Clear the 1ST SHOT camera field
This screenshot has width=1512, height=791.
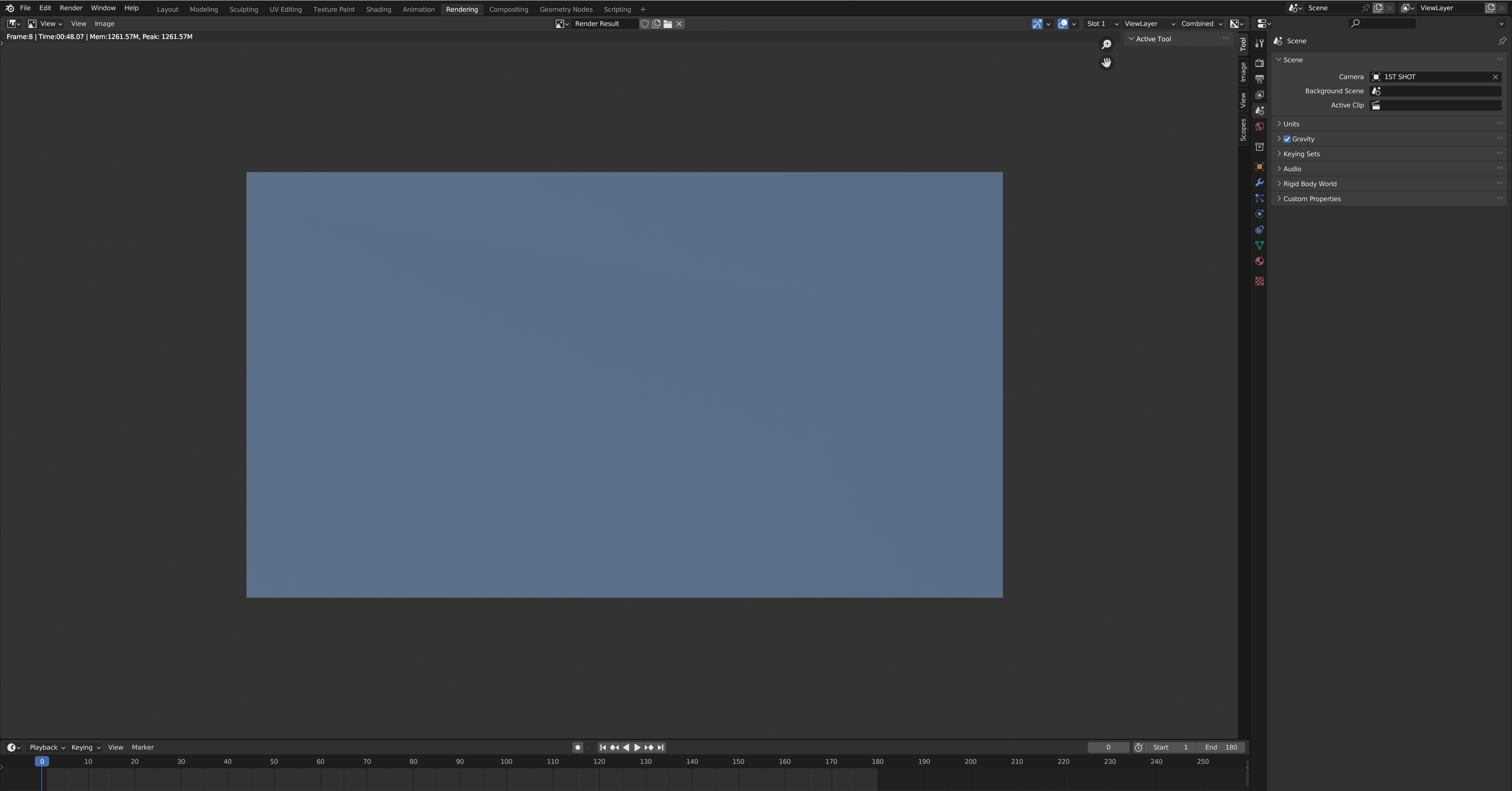(1495, 77)
